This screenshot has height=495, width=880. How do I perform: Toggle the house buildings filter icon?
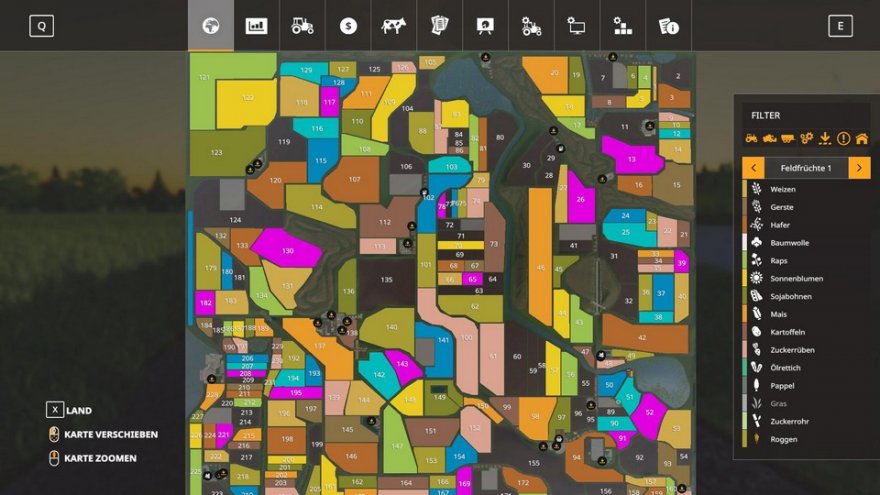(861, 138)
